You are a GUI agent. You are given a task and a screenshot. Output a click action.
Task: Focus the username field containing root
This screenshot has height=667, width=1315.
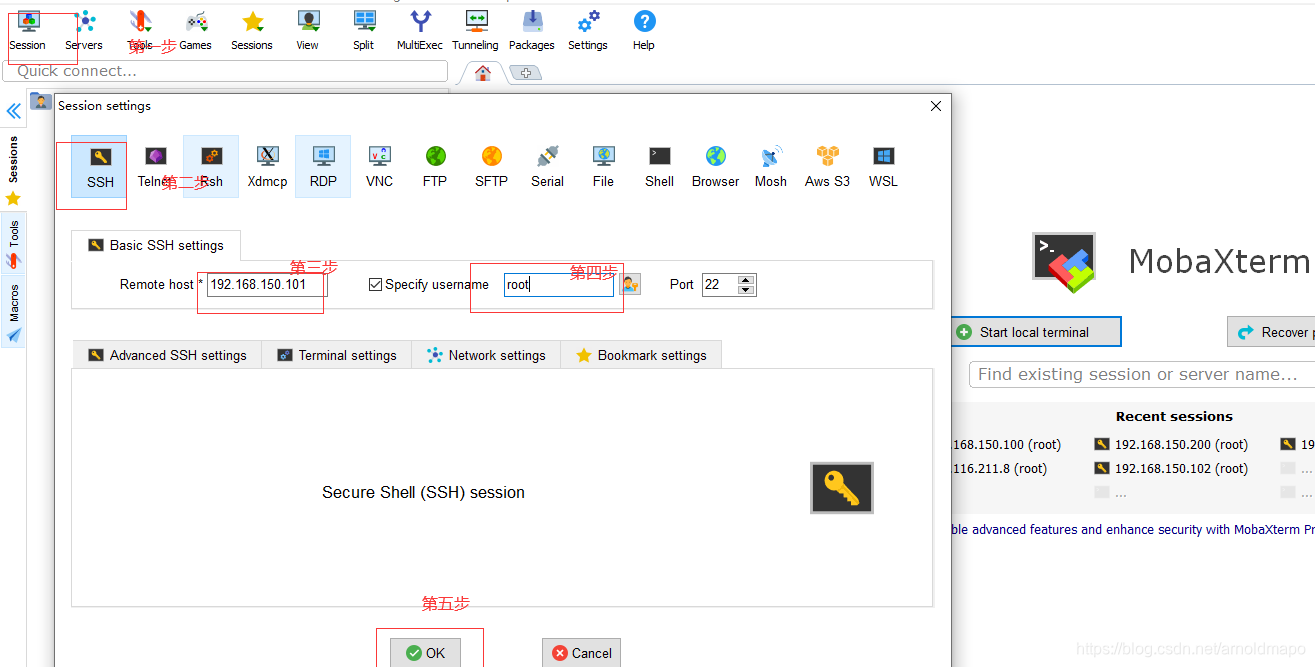tap(559, 285)
